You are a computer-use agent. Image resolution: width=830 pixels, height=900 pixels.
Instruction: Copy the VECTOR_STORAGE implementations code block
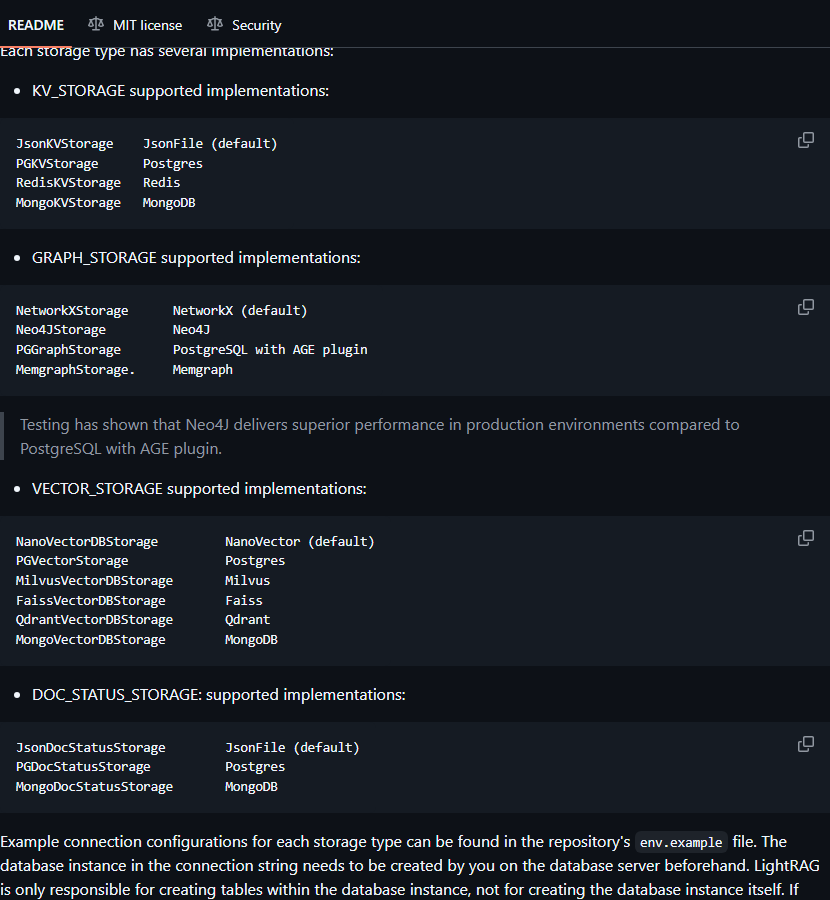[x=805, y=538]
